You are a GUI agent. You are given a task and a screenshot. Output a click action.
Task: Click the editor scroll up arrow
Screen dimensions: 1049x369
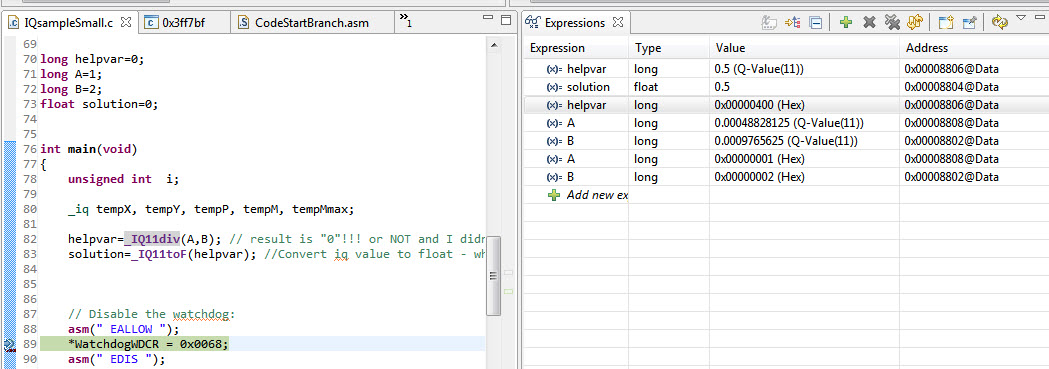tap(494, 45)
